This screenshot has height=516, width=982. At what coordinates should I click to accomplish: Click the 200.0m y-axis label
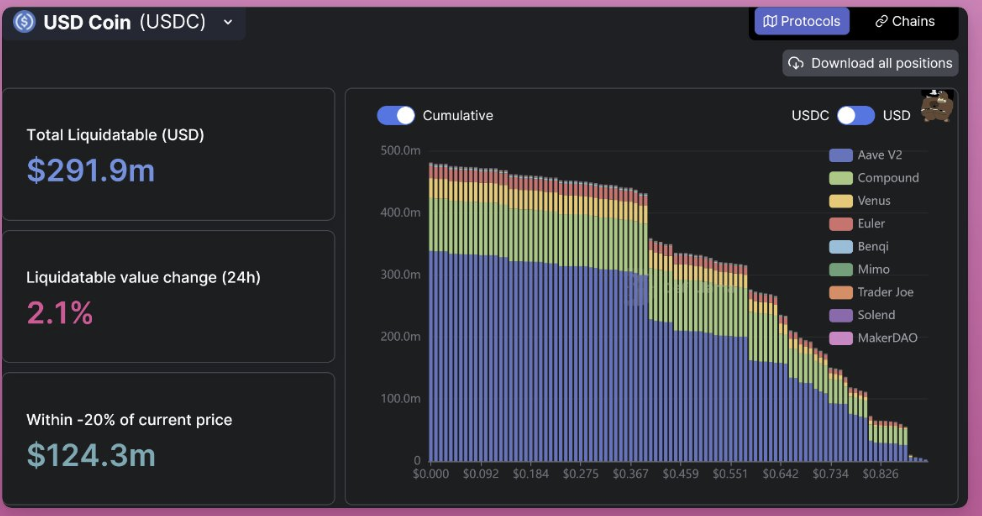400,337
